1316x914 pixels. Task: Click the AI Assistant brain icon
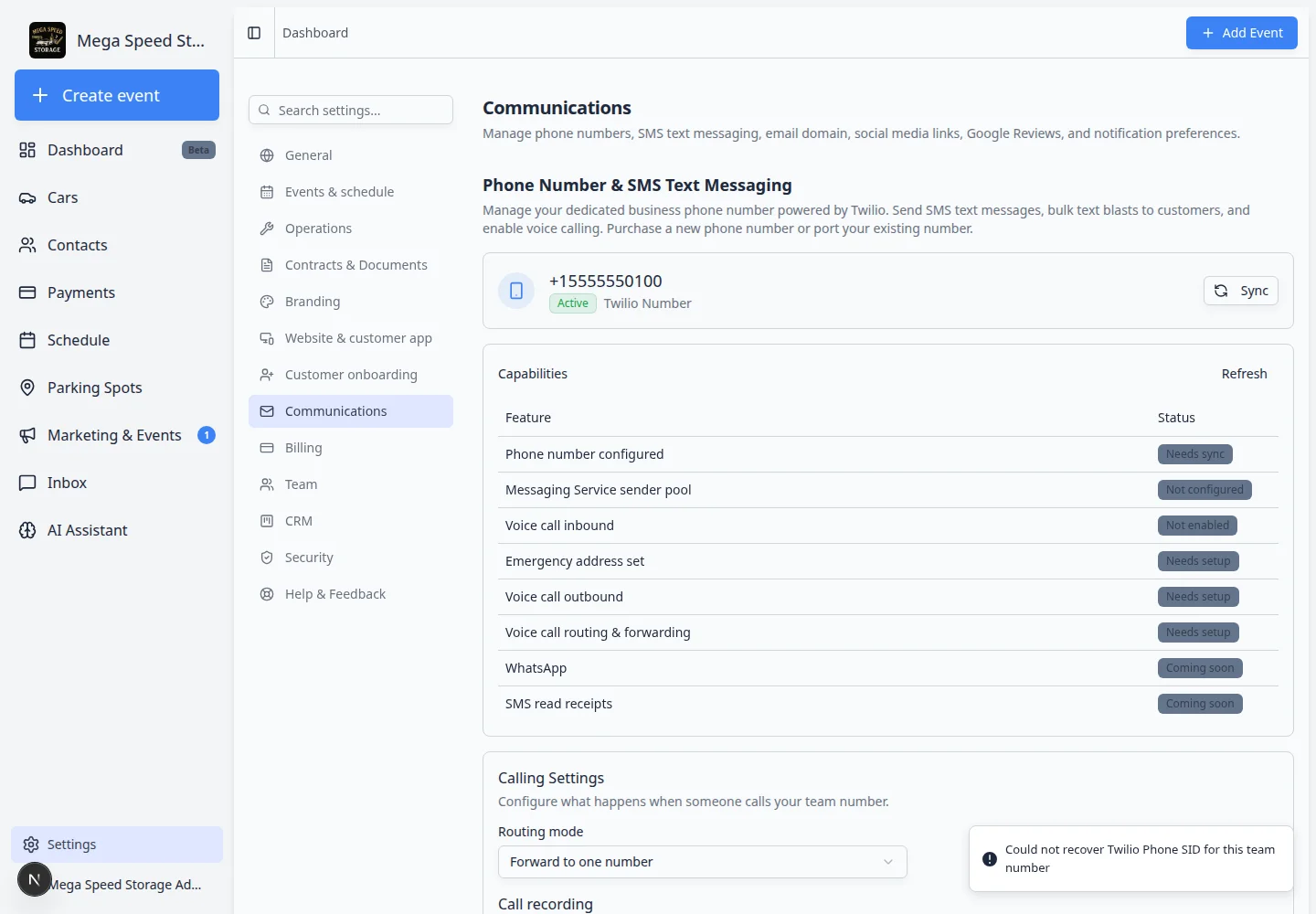pyautogui.click(x=27, y=530)
